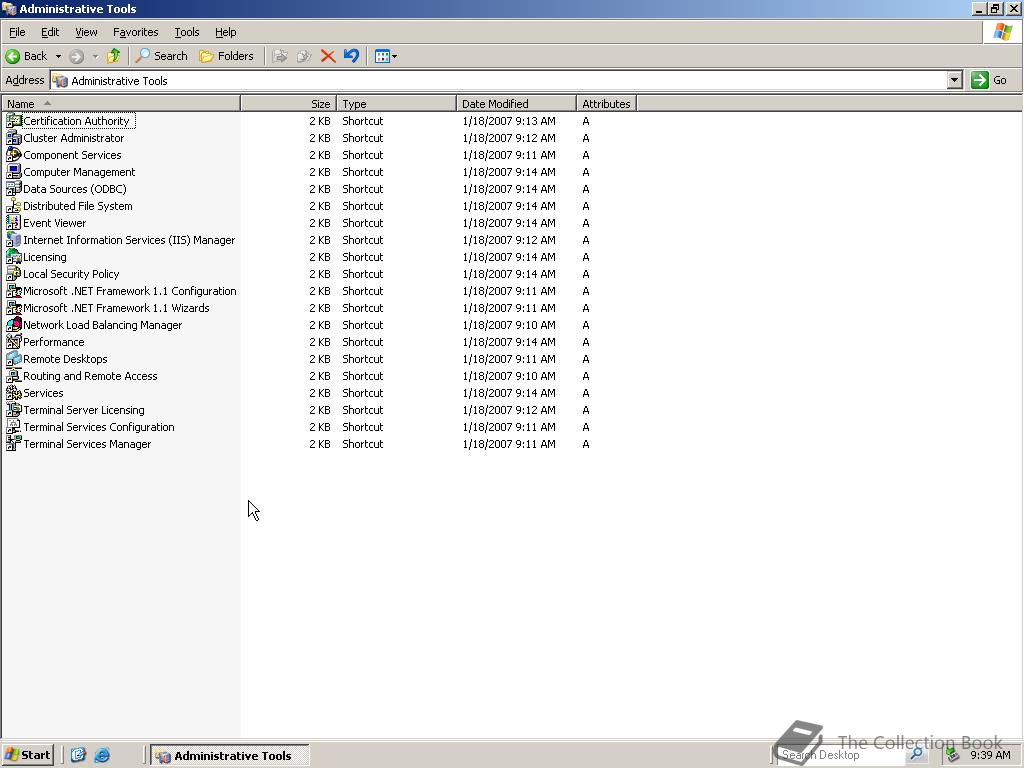
Task: Open the Views dropdown button
Action: (x=386, y=56)
